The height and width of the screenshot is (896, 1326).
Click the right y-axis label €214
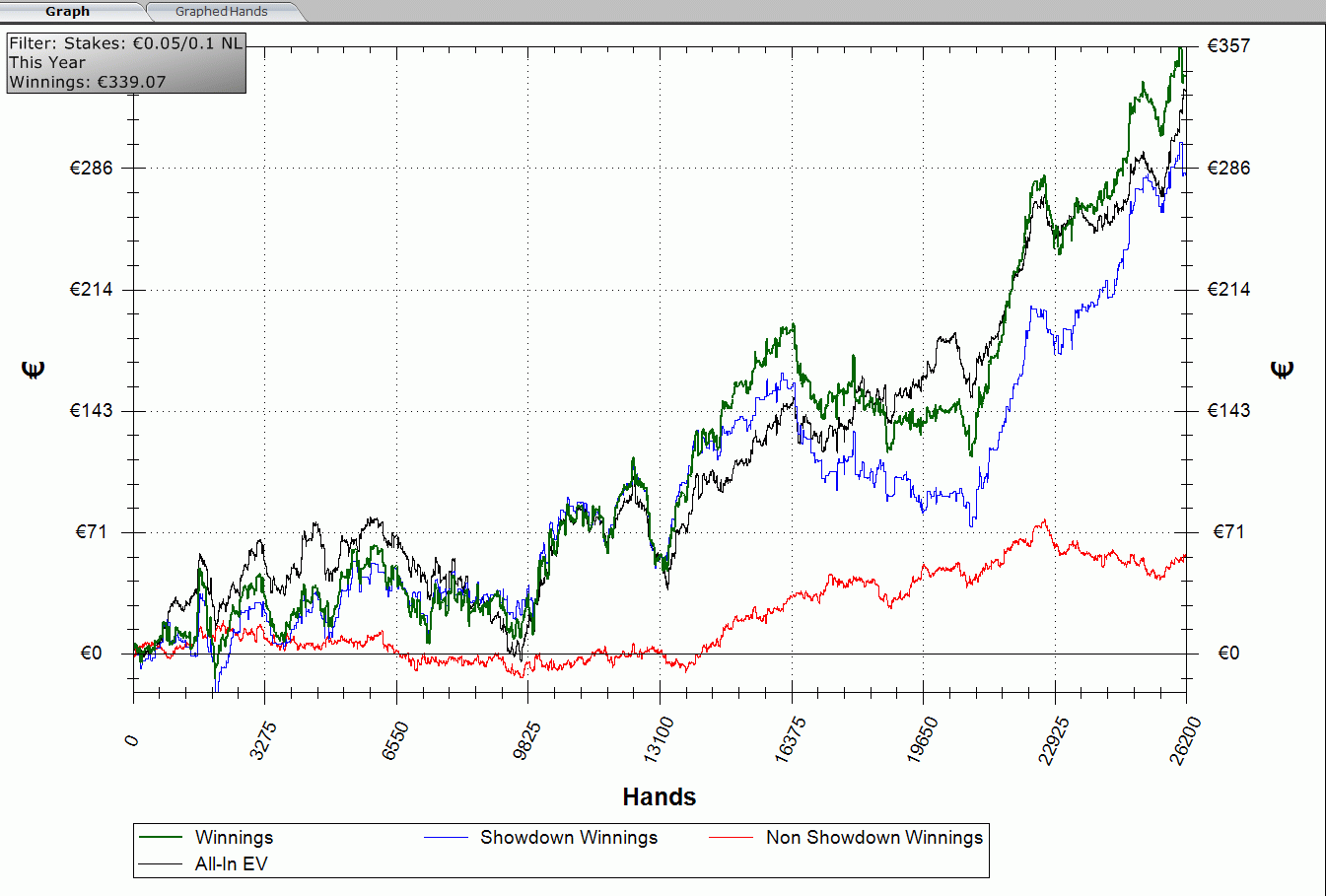(x=1228, y=289)
